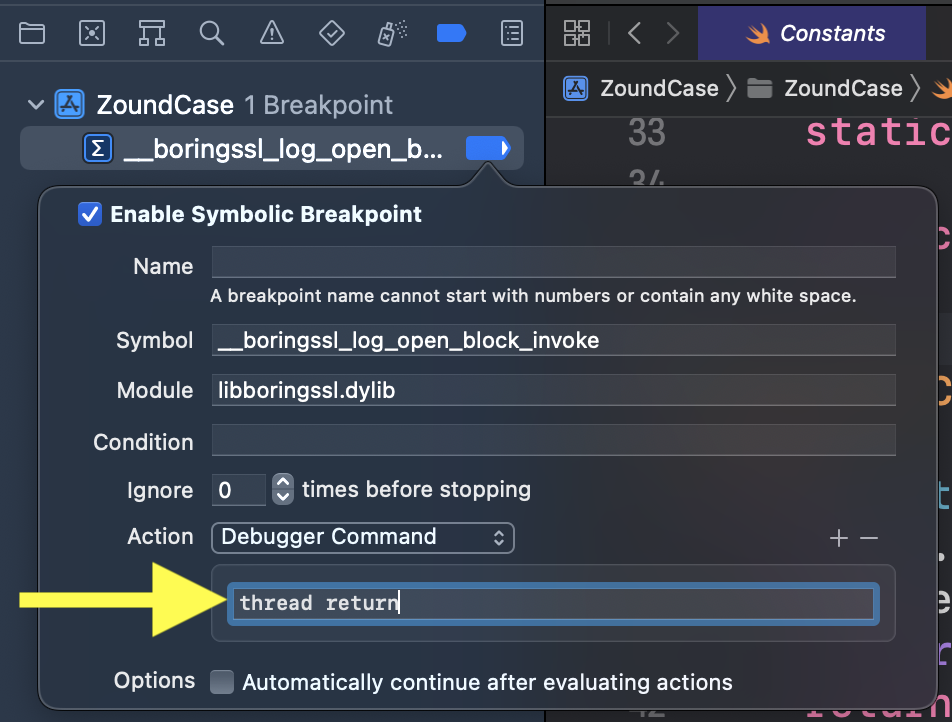Remove the action with minus button
Image resolution: width=952 pixels, height=722 pixels.
click(x=869, y=539)
